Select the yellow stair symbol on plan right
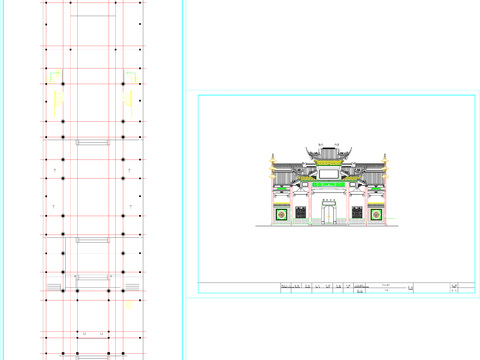480x360 pixels. pos(128,103)
